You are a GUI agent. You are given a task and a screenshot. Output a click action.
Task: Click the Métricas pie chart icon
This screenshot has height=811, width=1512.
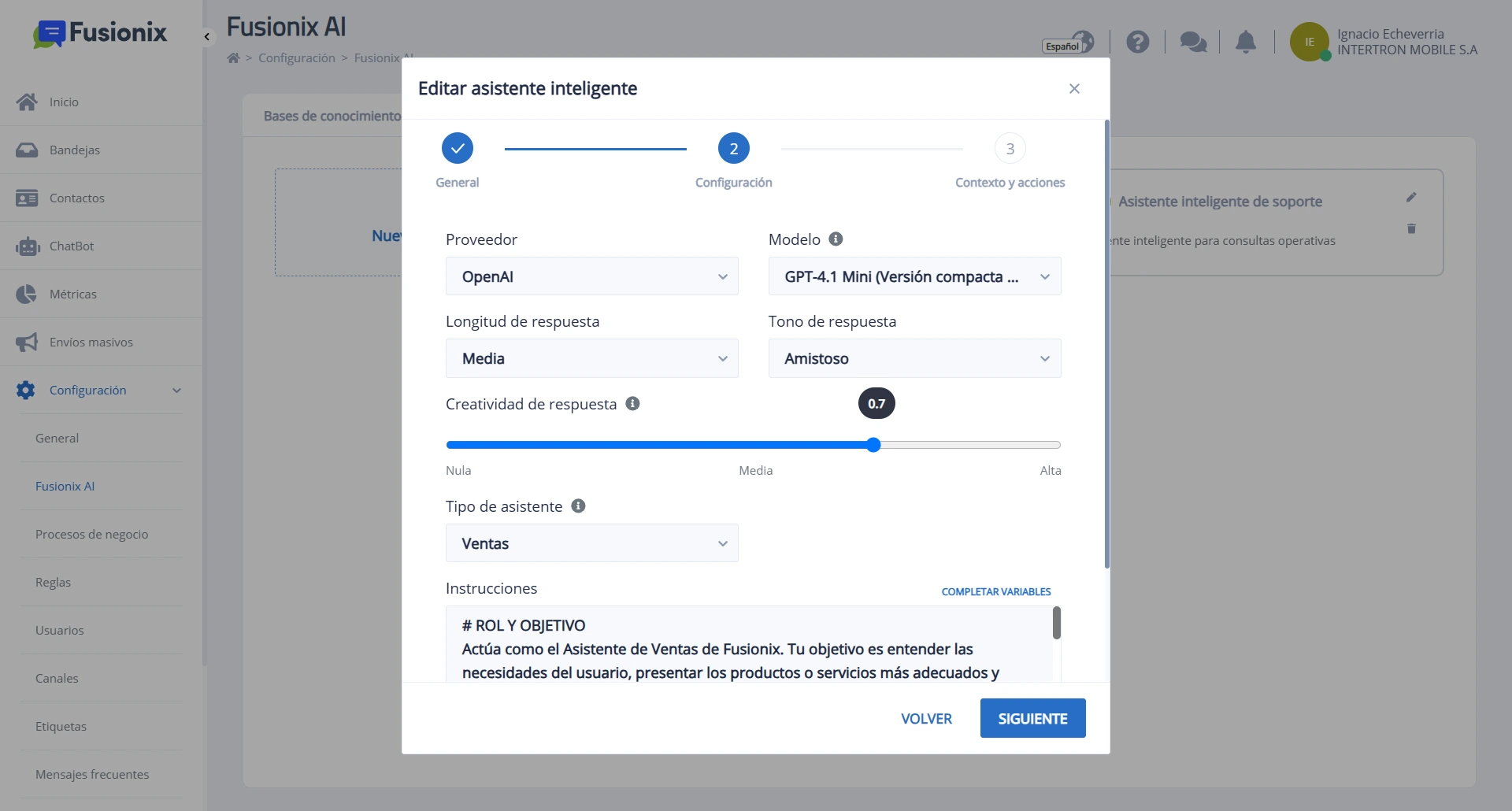point(26,294)
